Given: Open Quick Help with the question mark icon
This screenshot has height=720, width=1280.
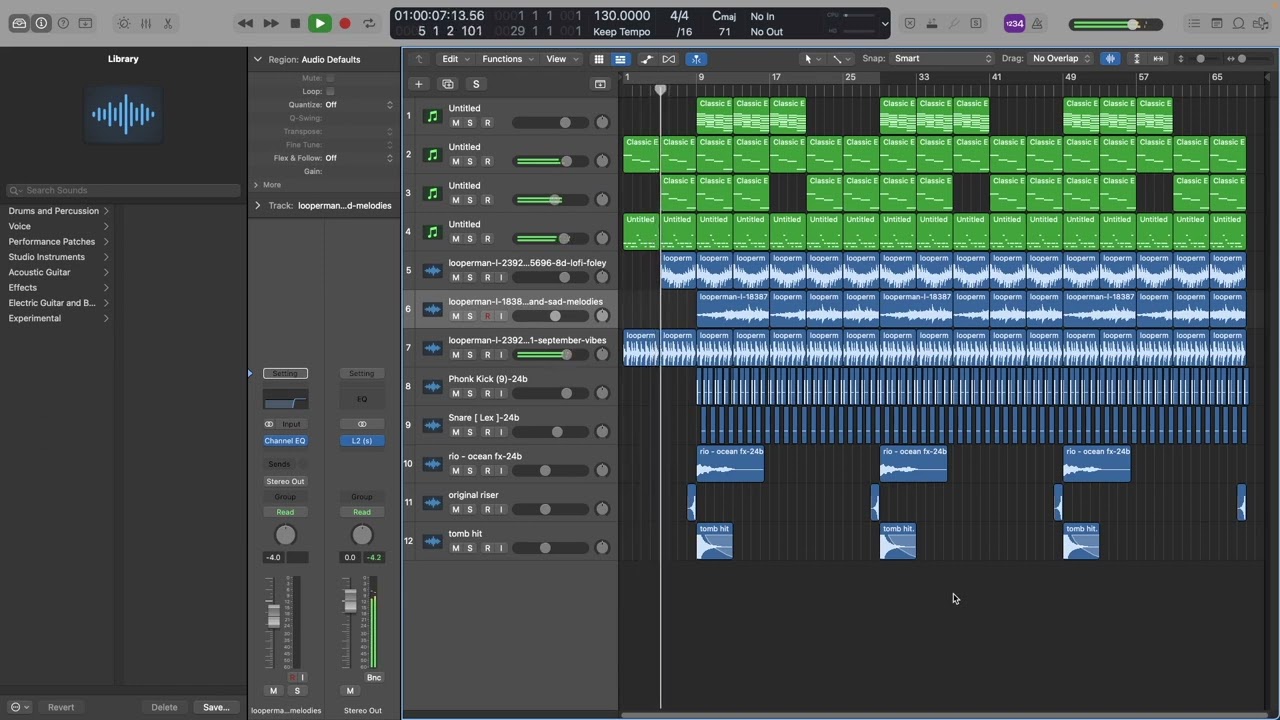Looking at the screenshot, I should [x=63, y=23].
